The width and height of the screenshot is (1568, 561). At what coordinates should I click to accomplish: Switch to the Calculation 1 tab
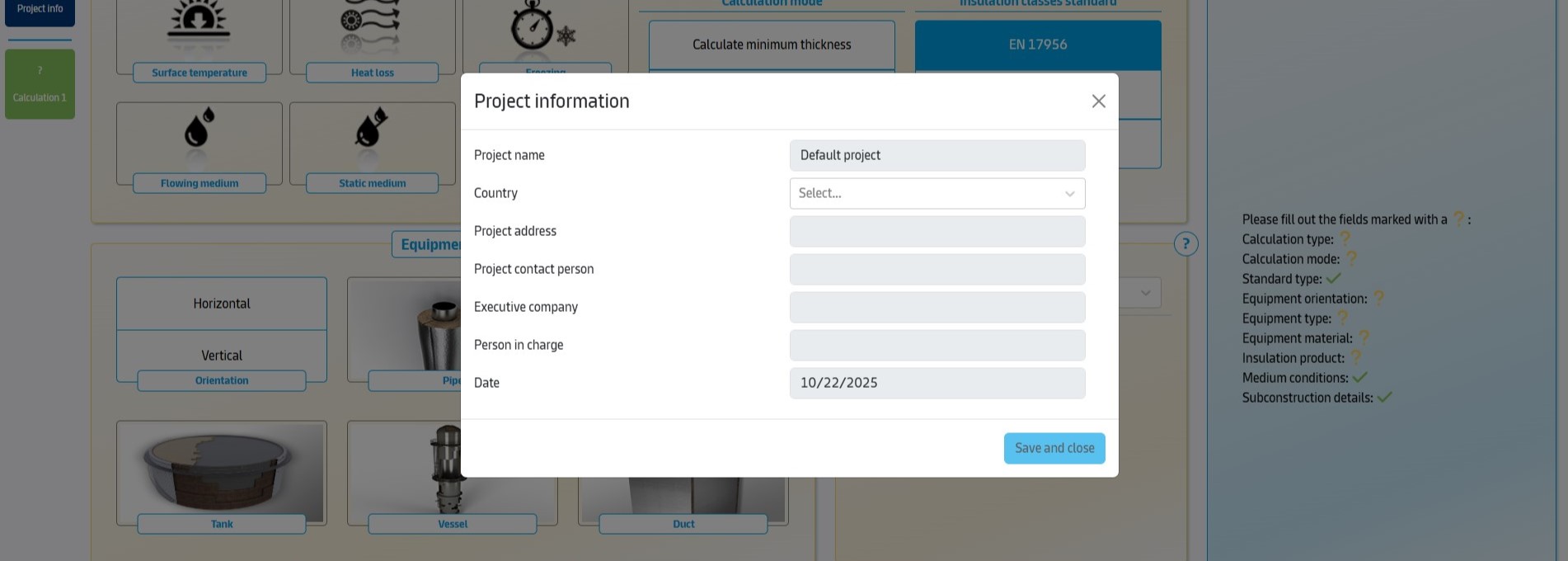(x=40, y=84)
